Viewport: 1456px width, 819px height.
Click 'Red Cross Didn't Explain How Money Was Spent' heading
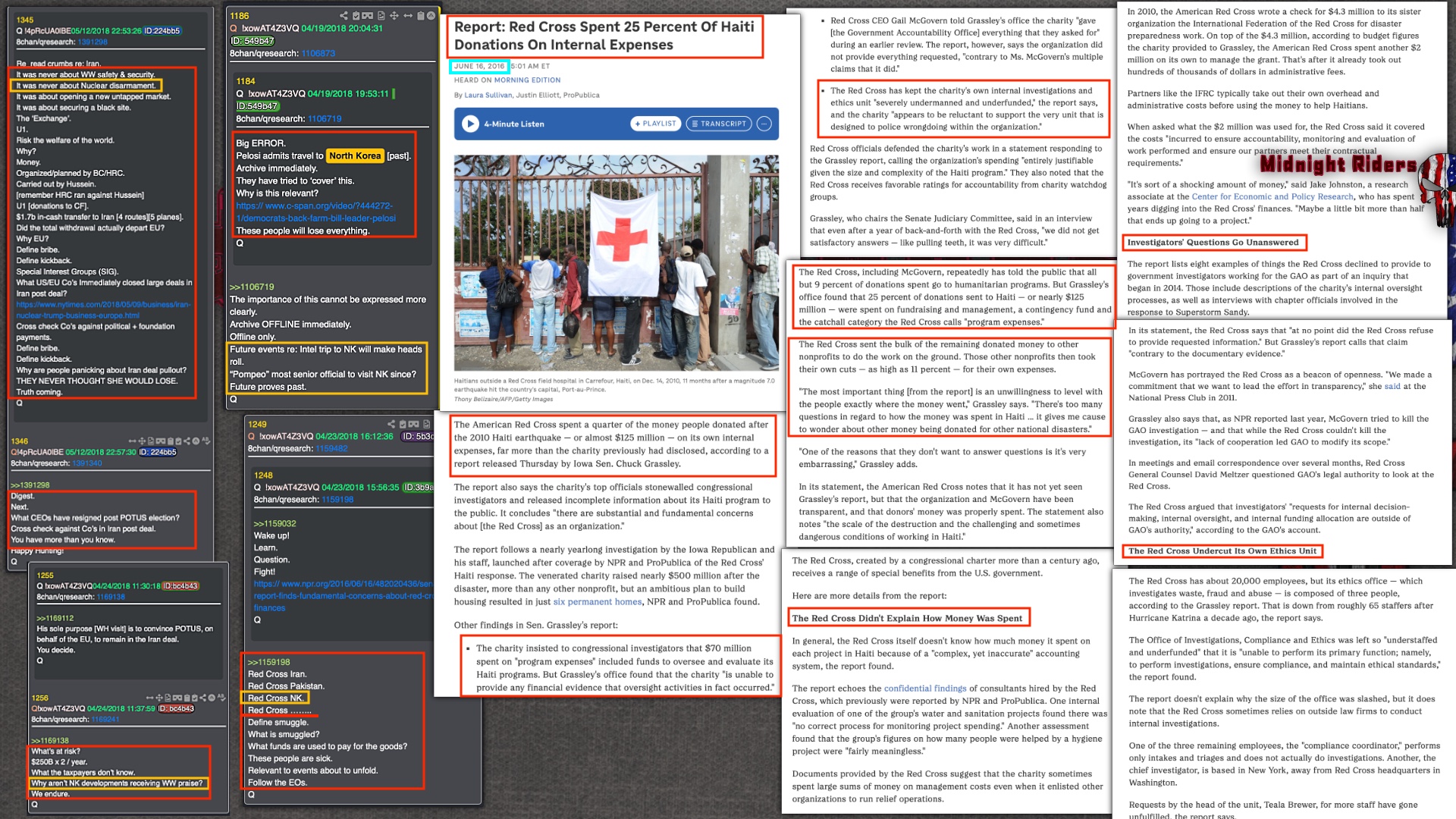tap(907, 618)
